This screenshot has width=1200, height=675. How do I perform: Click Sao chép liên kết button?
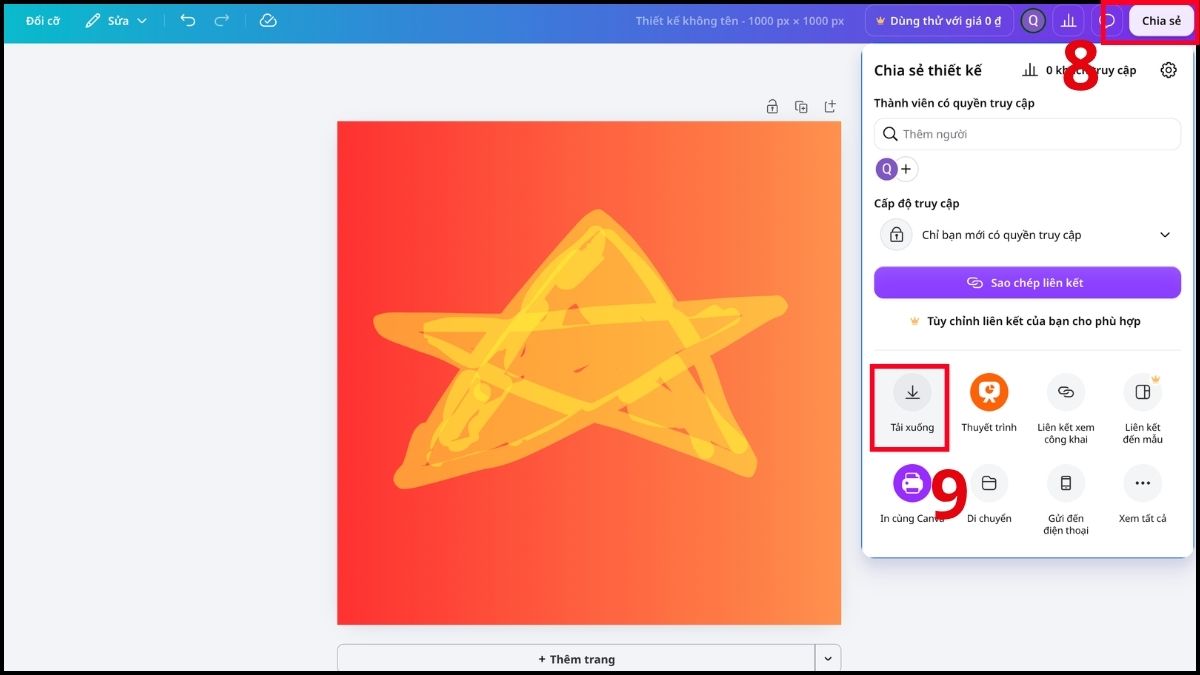[1027, 283]
